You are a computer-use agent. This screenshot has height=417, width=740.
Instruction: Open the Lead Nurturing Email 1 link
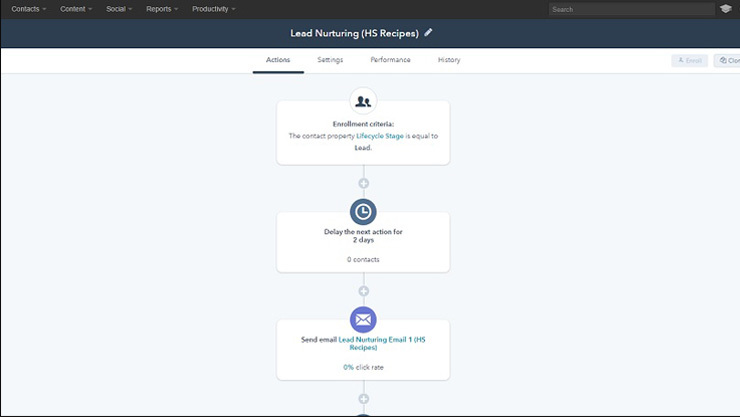click(382, 343)
